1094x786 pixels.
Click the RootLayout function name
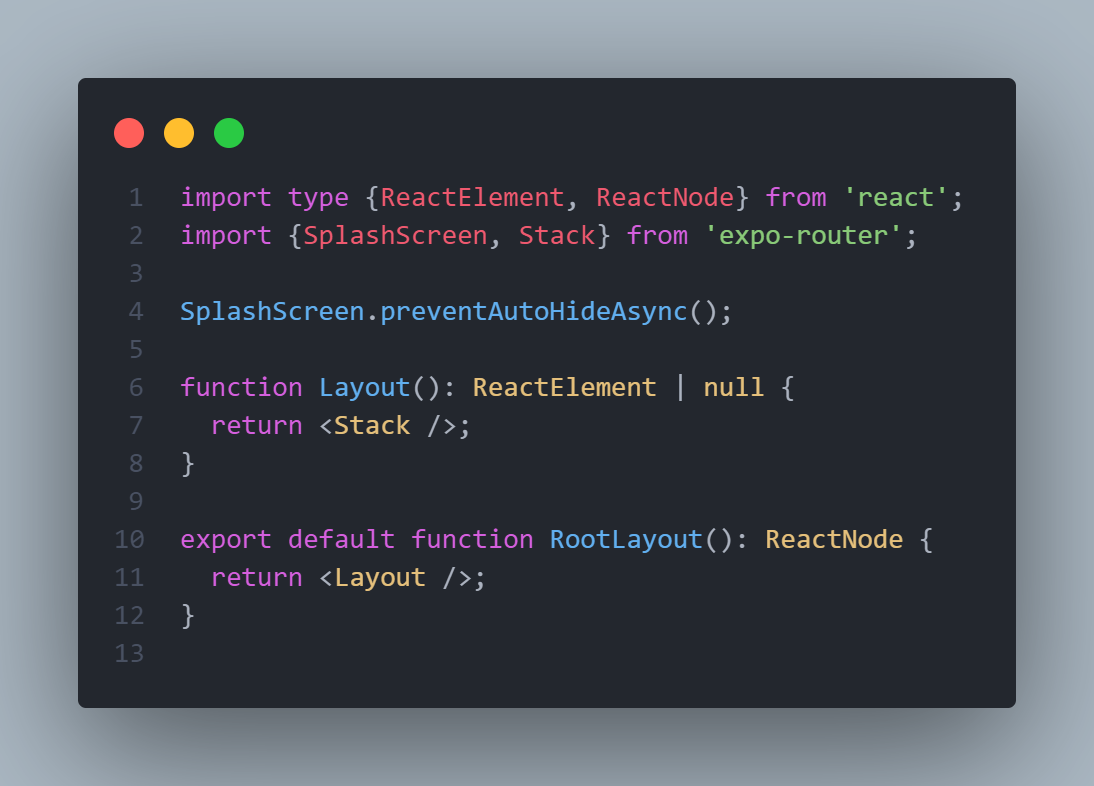626,540
